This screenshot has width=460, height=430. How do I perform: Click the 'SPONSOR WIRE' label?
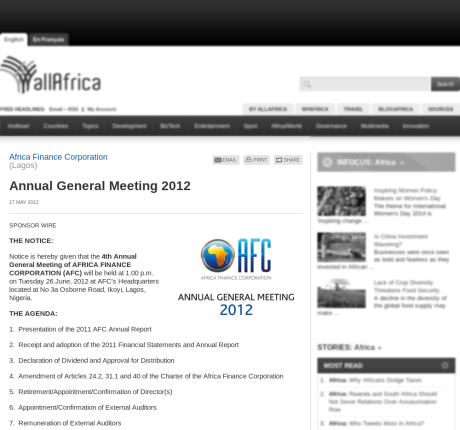[x=33, y=225]
